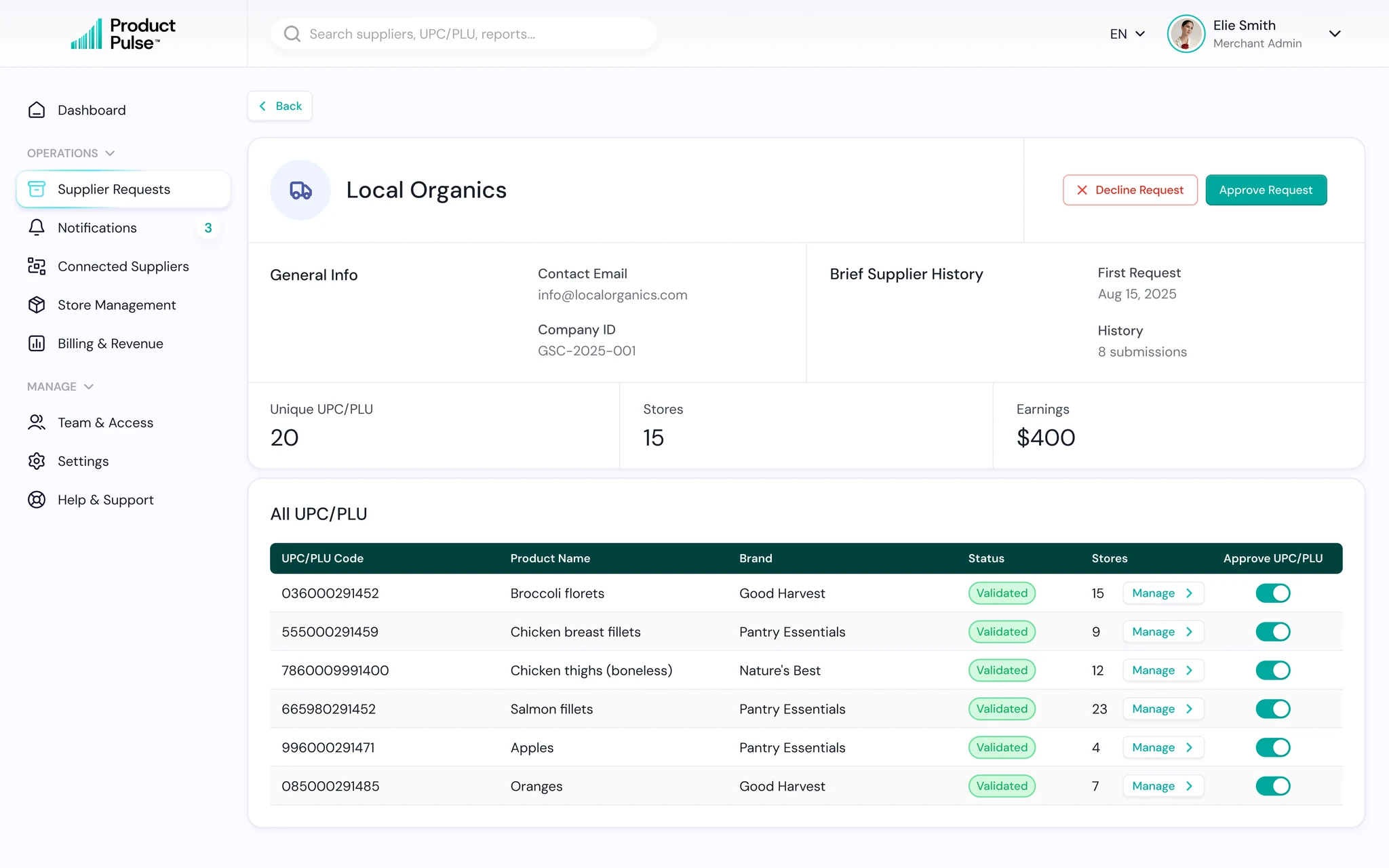Toggle approval for Oranges
1389x868 pixels.
click(x=1272, y=787)
